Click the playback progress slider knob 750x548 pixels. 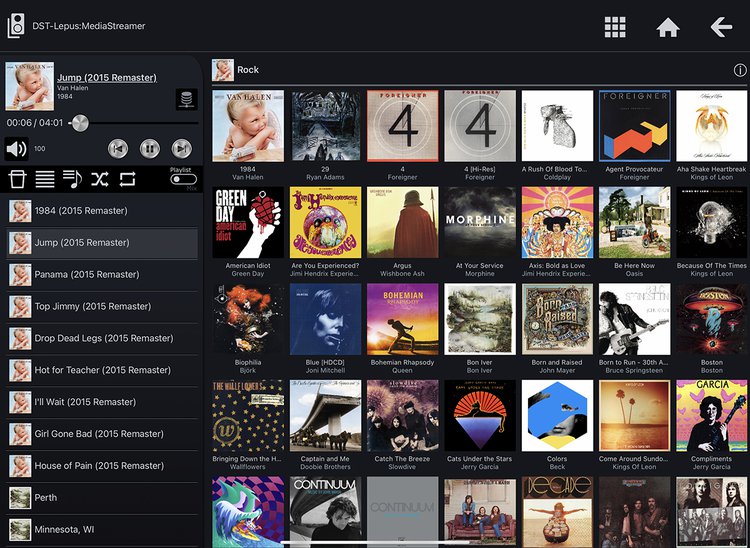click(x=79, y=123)
